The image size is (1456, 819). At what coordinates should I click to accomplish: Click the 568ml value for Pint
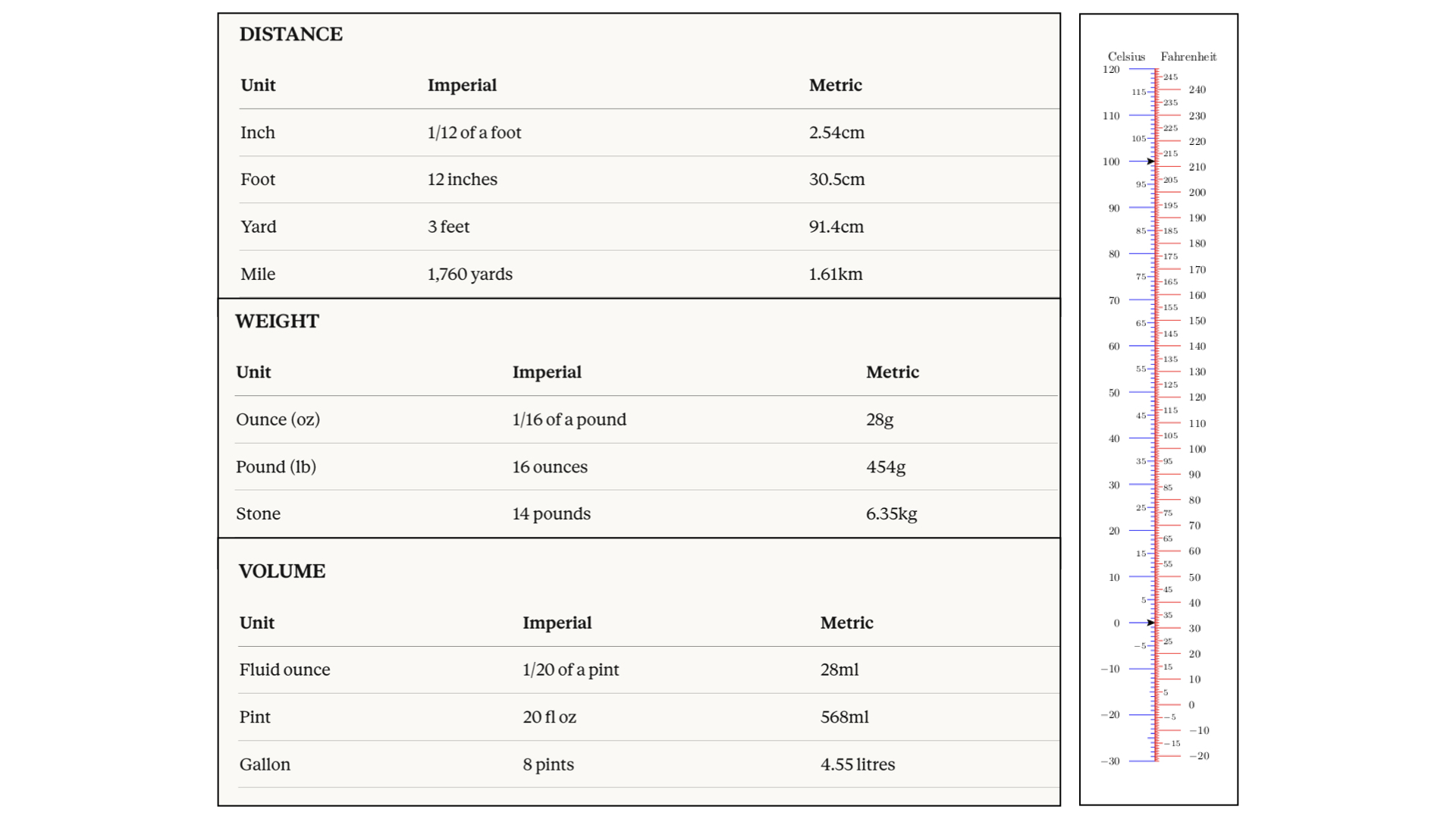[x=845, y=717]
